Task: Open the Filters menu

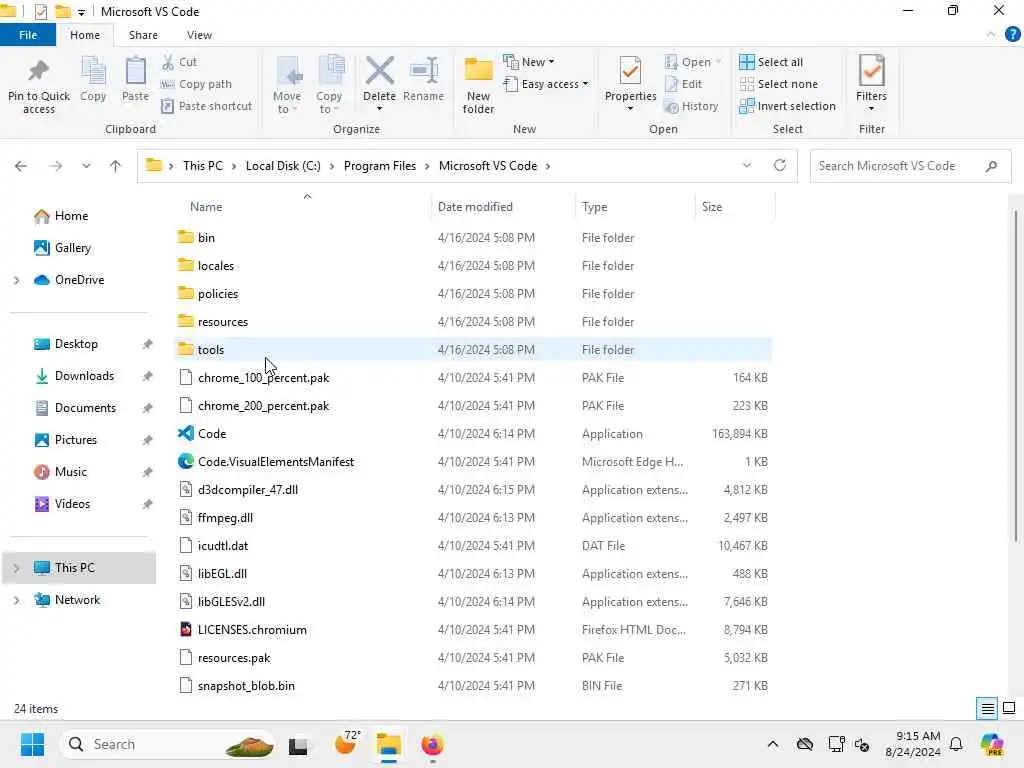Action: (871, 82)
